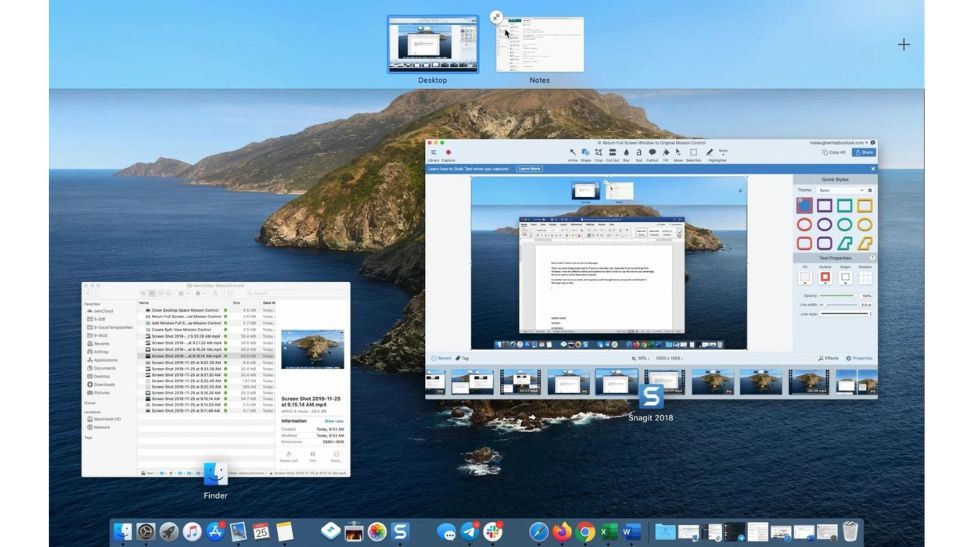973x547 pixels.
Task: Select the Text tool in Snagit
Action: pos(639,154)
